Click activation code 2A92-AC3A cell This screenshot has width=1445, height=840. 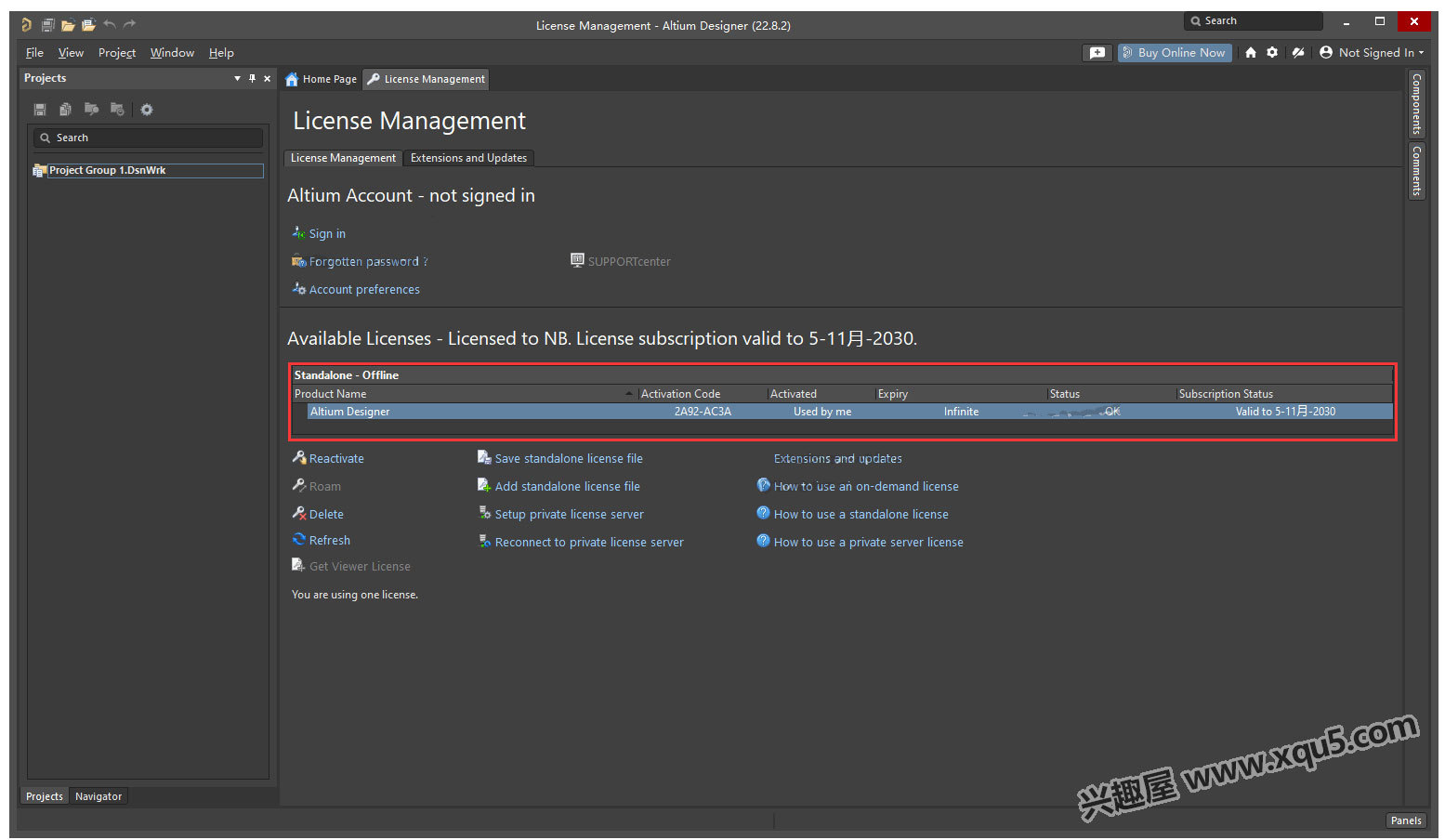[703, 412]
